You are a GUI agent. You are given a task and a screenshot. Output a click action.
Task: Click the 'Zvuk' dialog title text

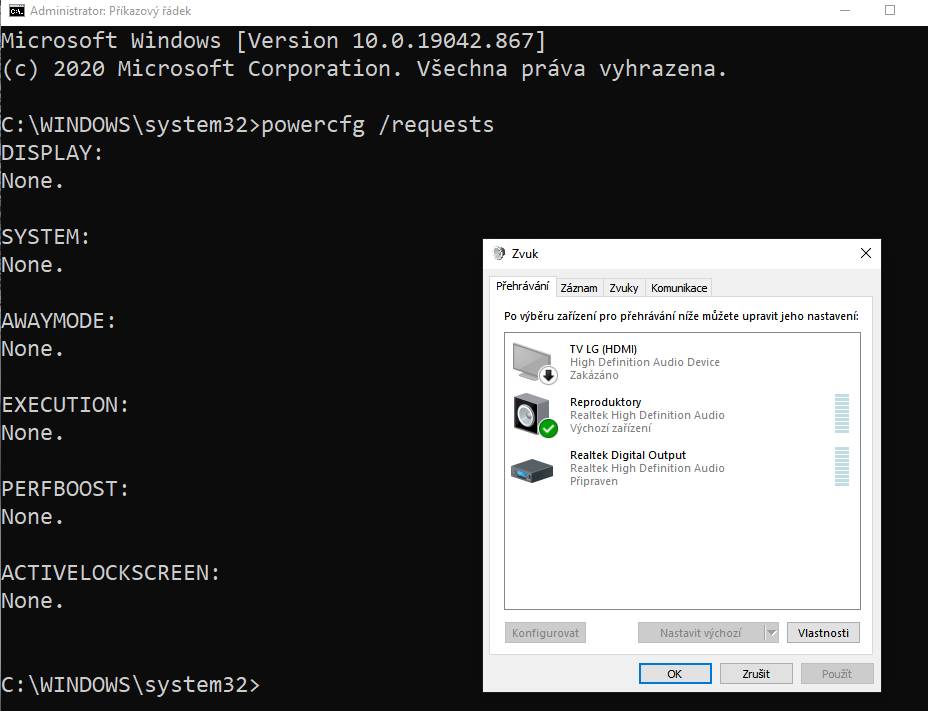(x=525, y=254)
